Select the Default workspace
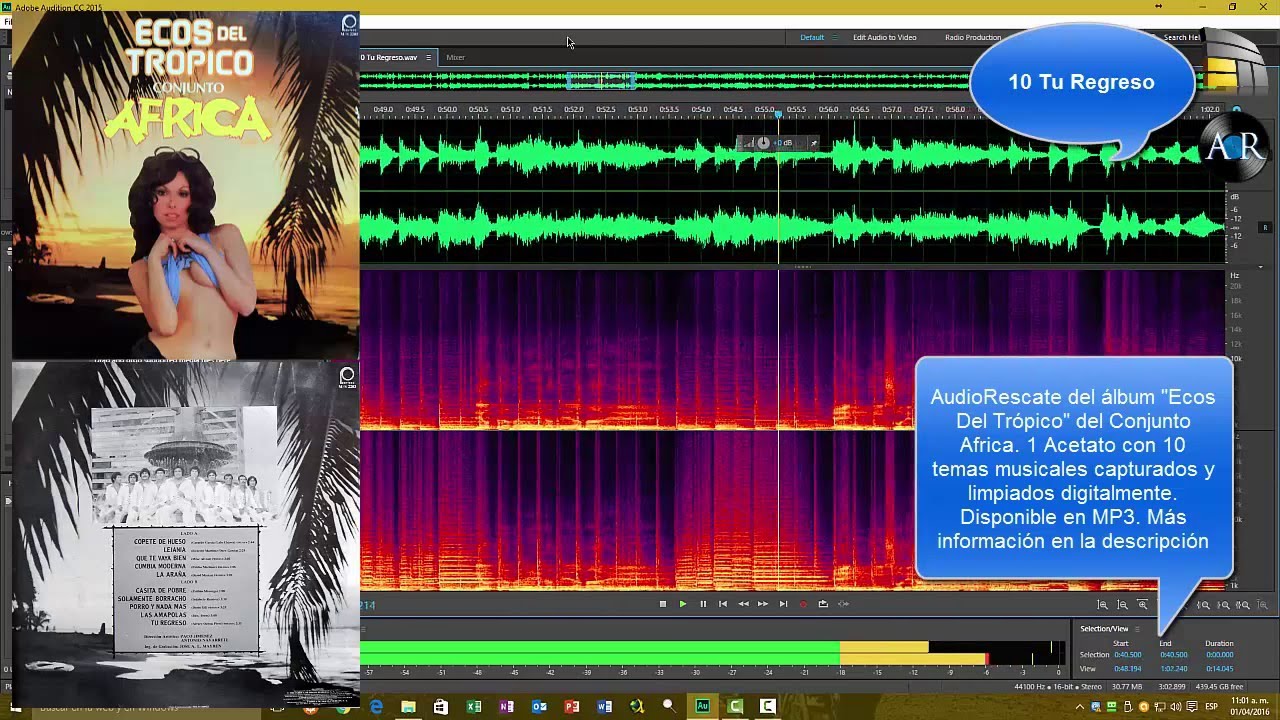1280x720 pixels. point(812,38)
